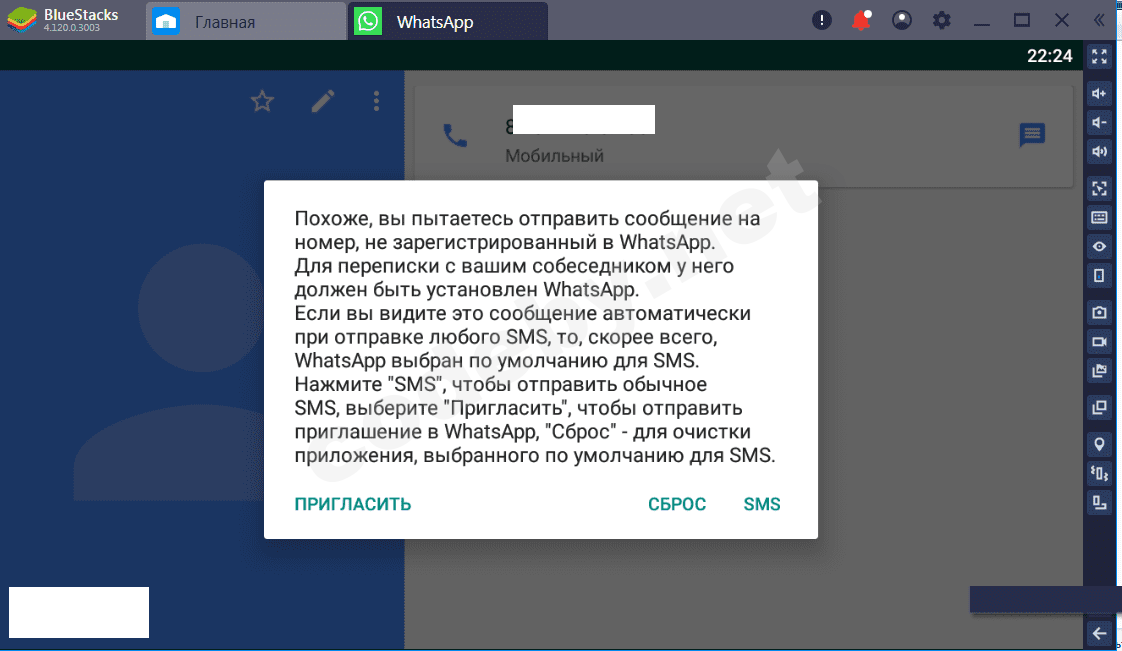Collapse the sidebar with the double chevron

tap(1099, 20)
